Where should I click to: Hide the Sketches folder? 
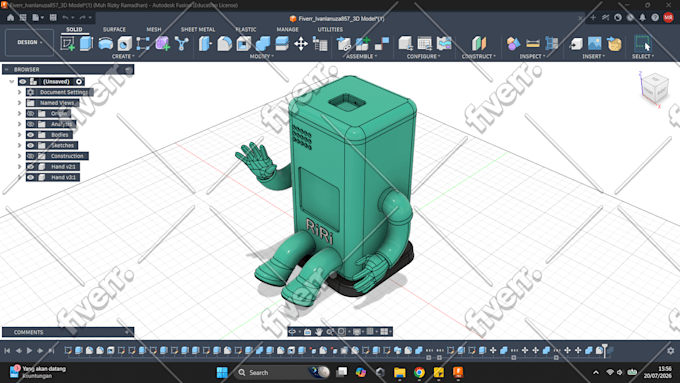click(x=30, y=145)
